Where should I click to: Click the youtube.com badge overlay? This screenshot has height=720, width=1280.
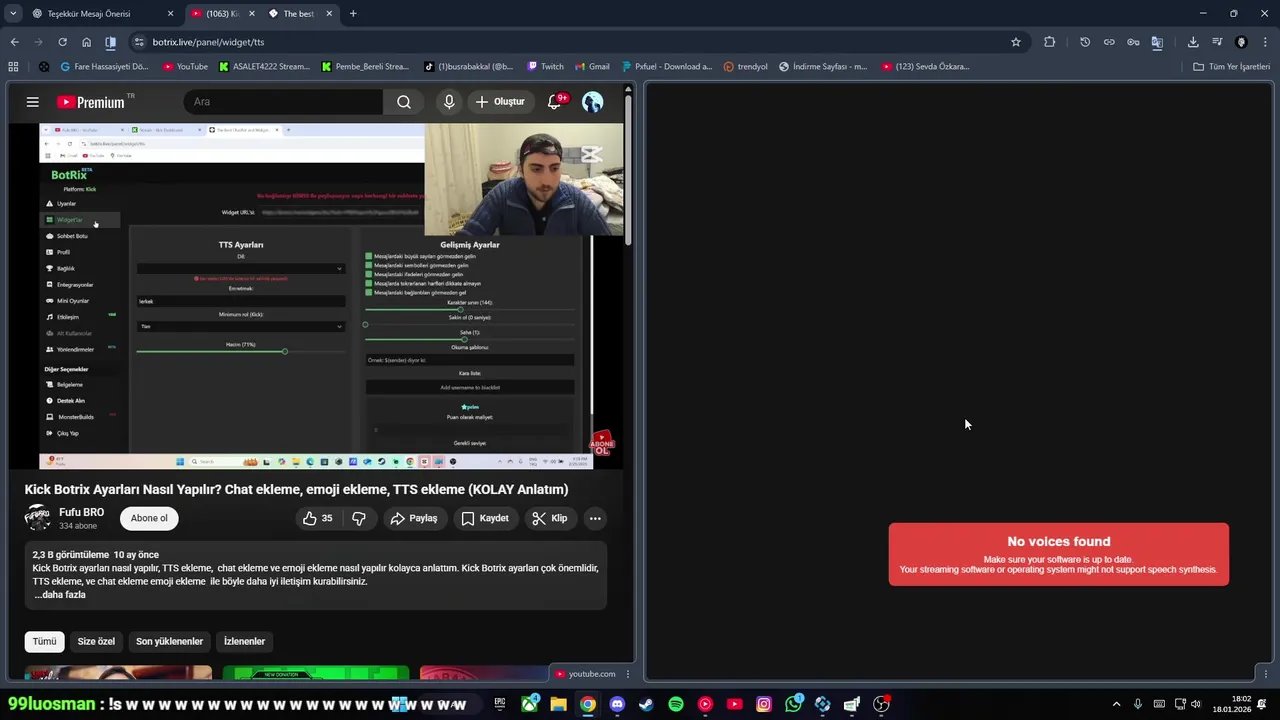pos(586,674)
